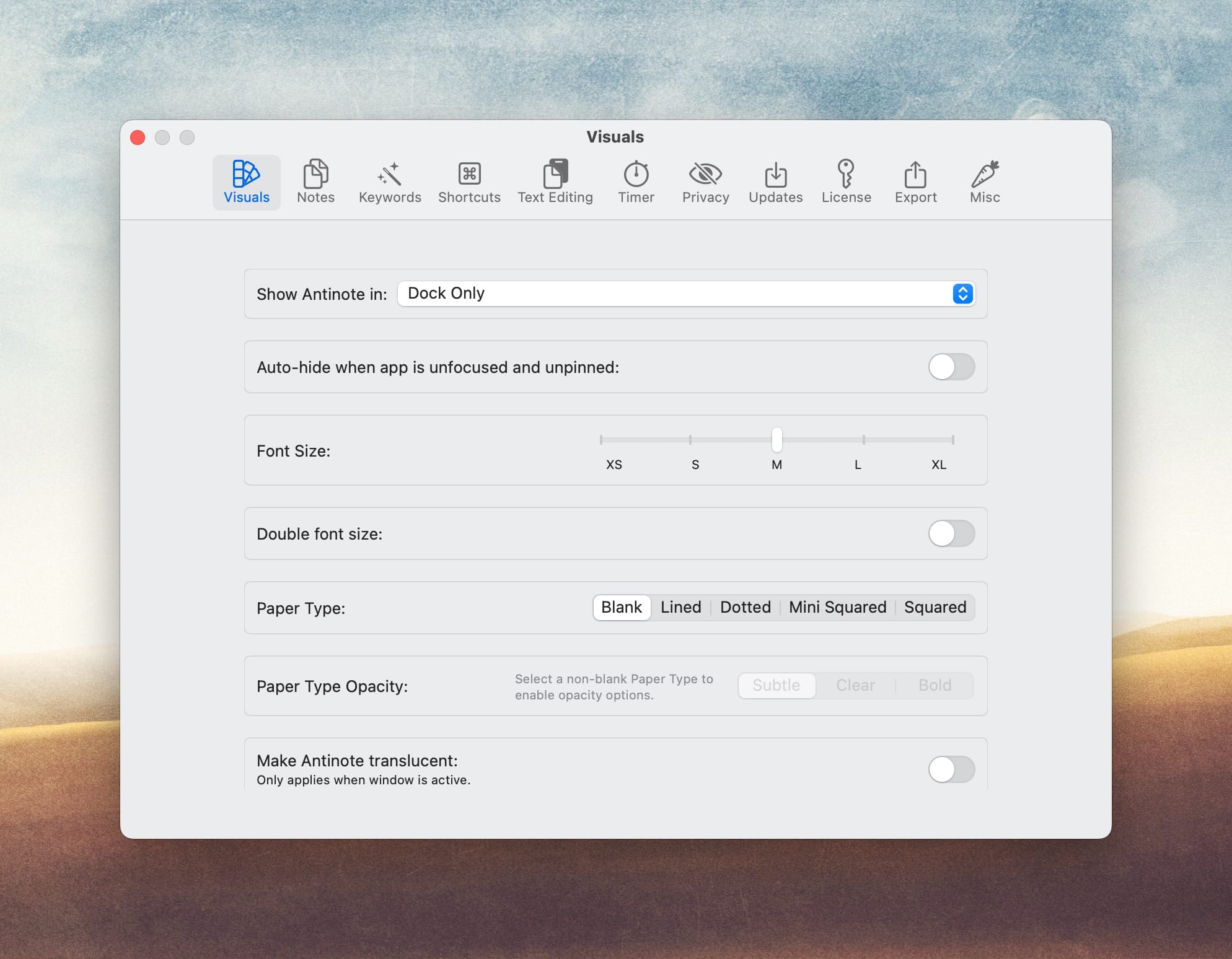Select Mini Squared paper type
1232x959 pixels.
click(837, 607)
